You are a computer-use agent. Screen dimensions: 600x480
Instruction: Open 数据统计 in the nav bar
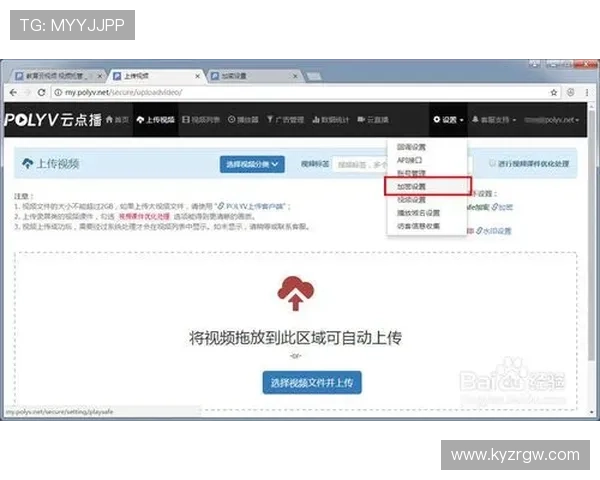click(x=331, y=120)
